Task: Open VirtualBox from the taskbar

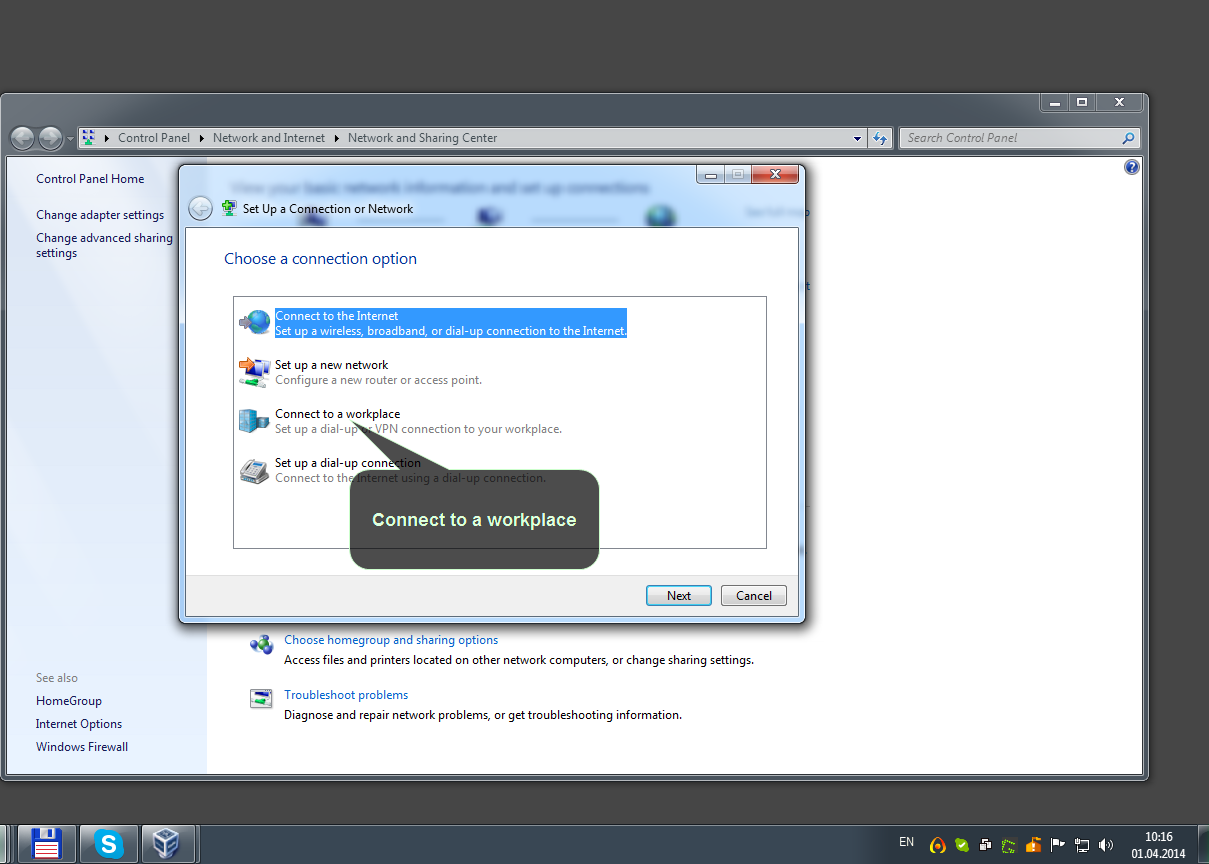Action: click(x=167, y=845)
